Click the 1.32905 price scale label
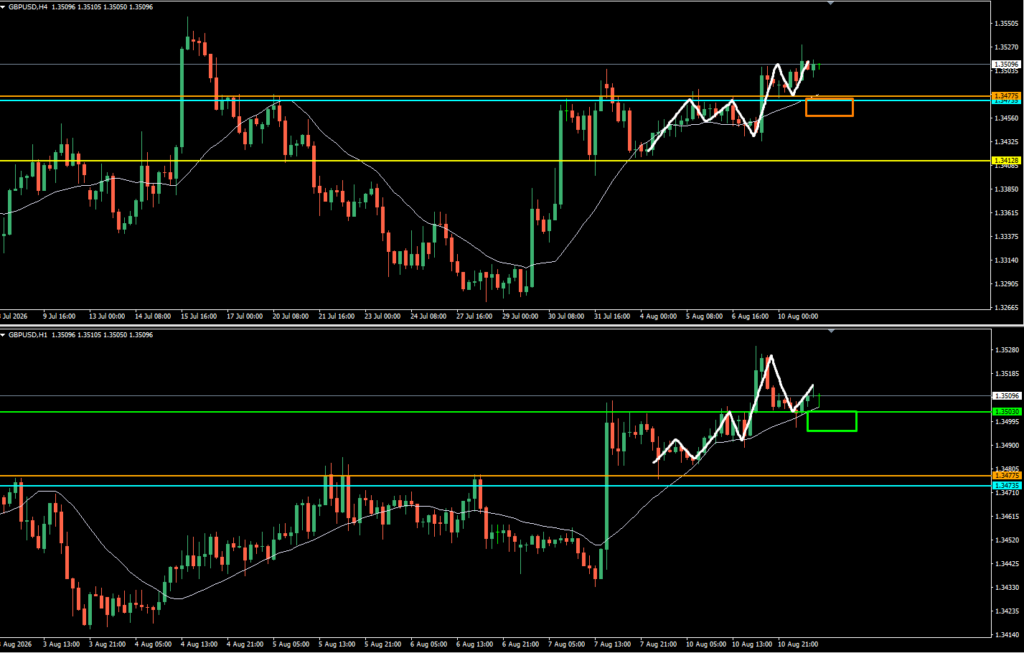Screen dimensions: 1024x653 click(x=1006, y=284)
